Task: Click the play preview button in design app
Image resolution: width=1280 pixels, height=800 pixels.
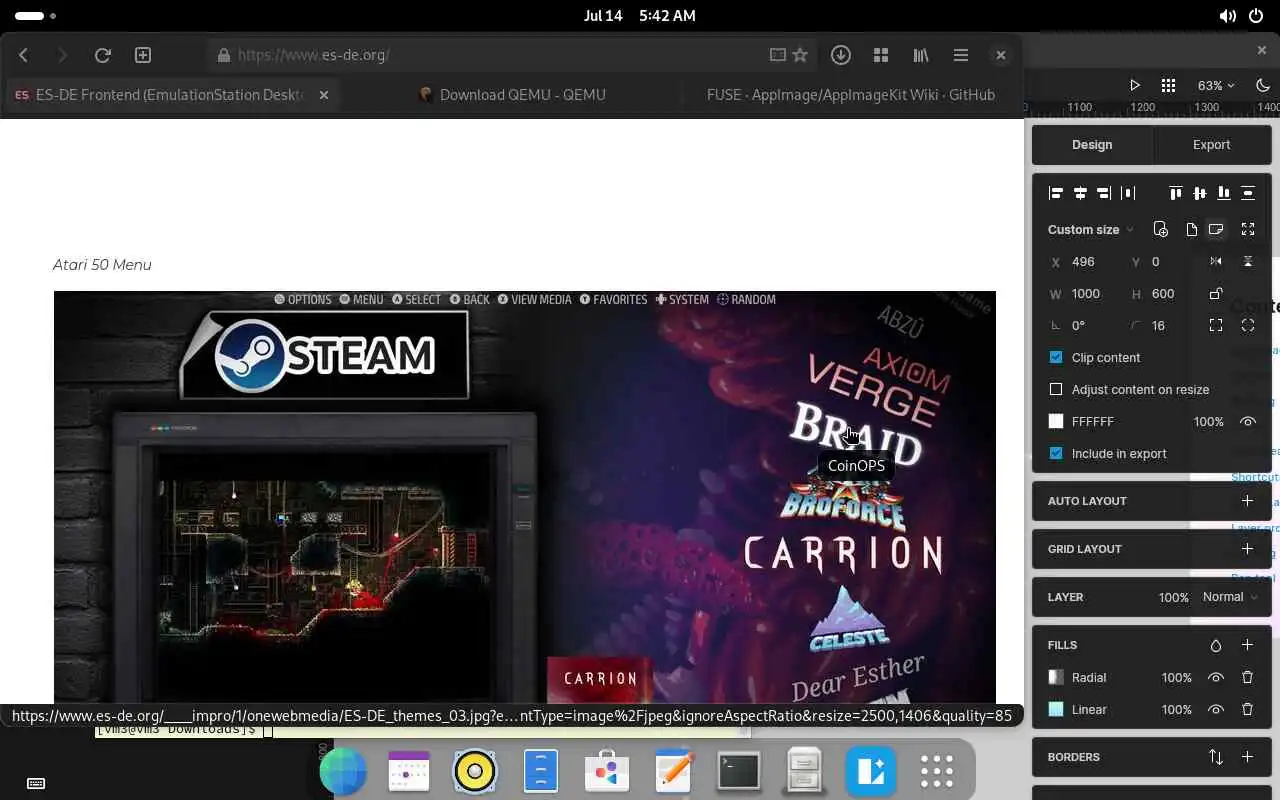Action: (1135, 85)
